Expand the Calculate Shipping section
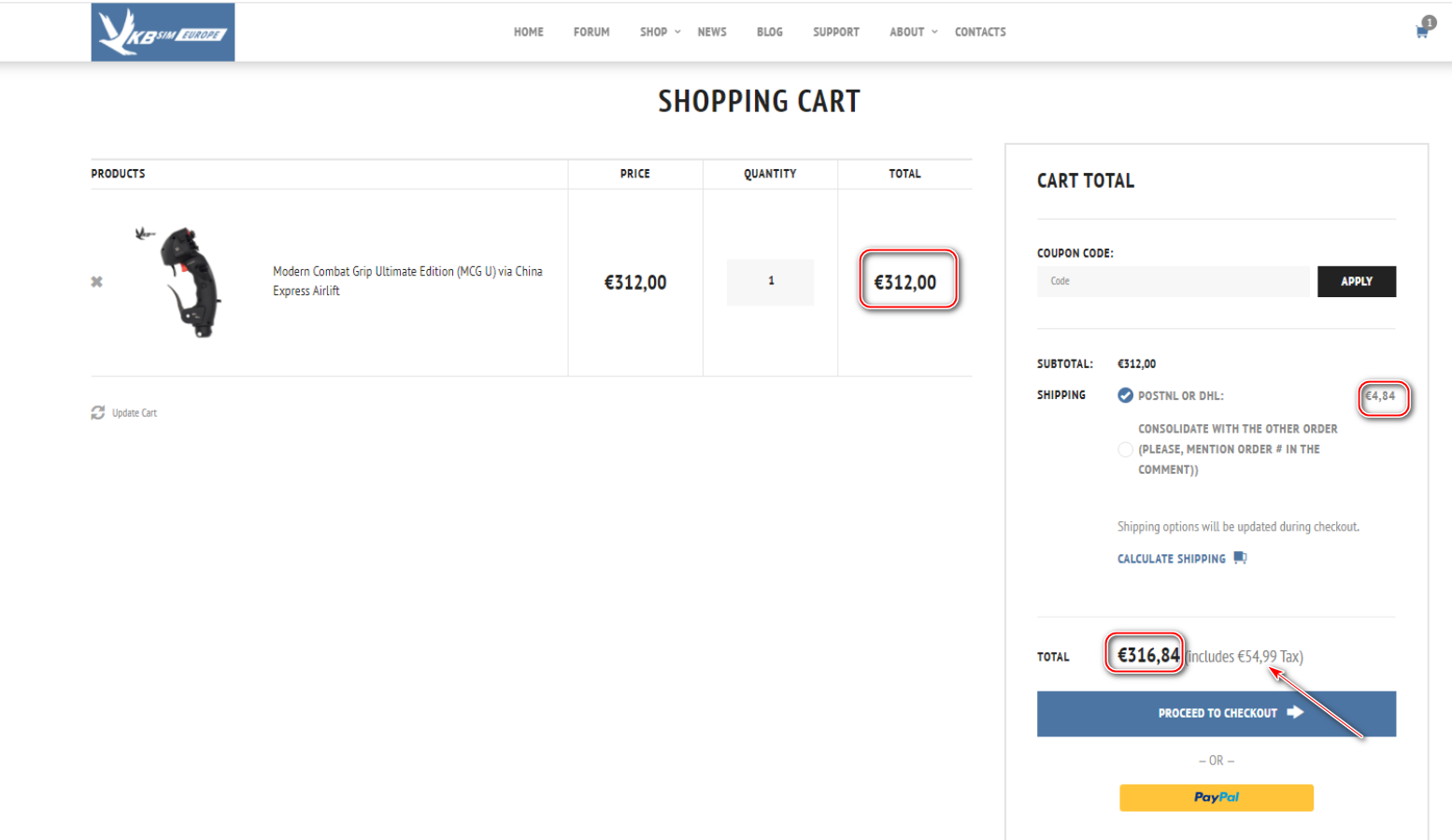The image size is (1452, 840). (1171, 559)
